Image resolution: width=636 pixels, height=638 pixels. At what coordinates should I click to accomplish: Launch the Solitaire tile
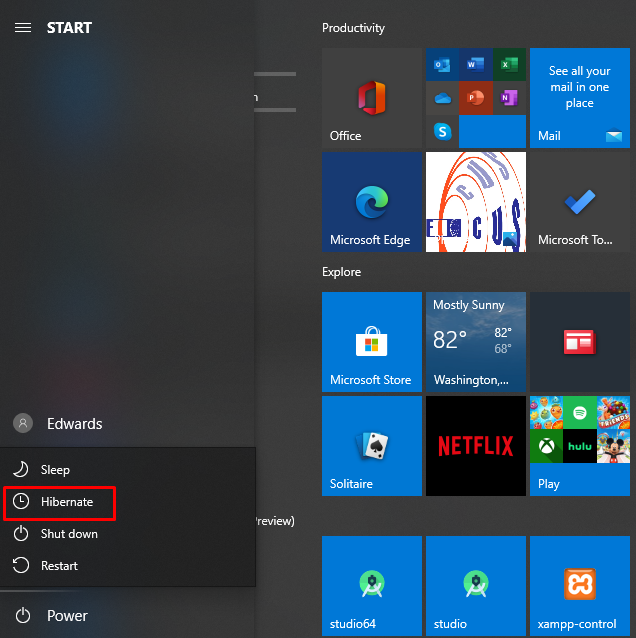tap(372, 446)
